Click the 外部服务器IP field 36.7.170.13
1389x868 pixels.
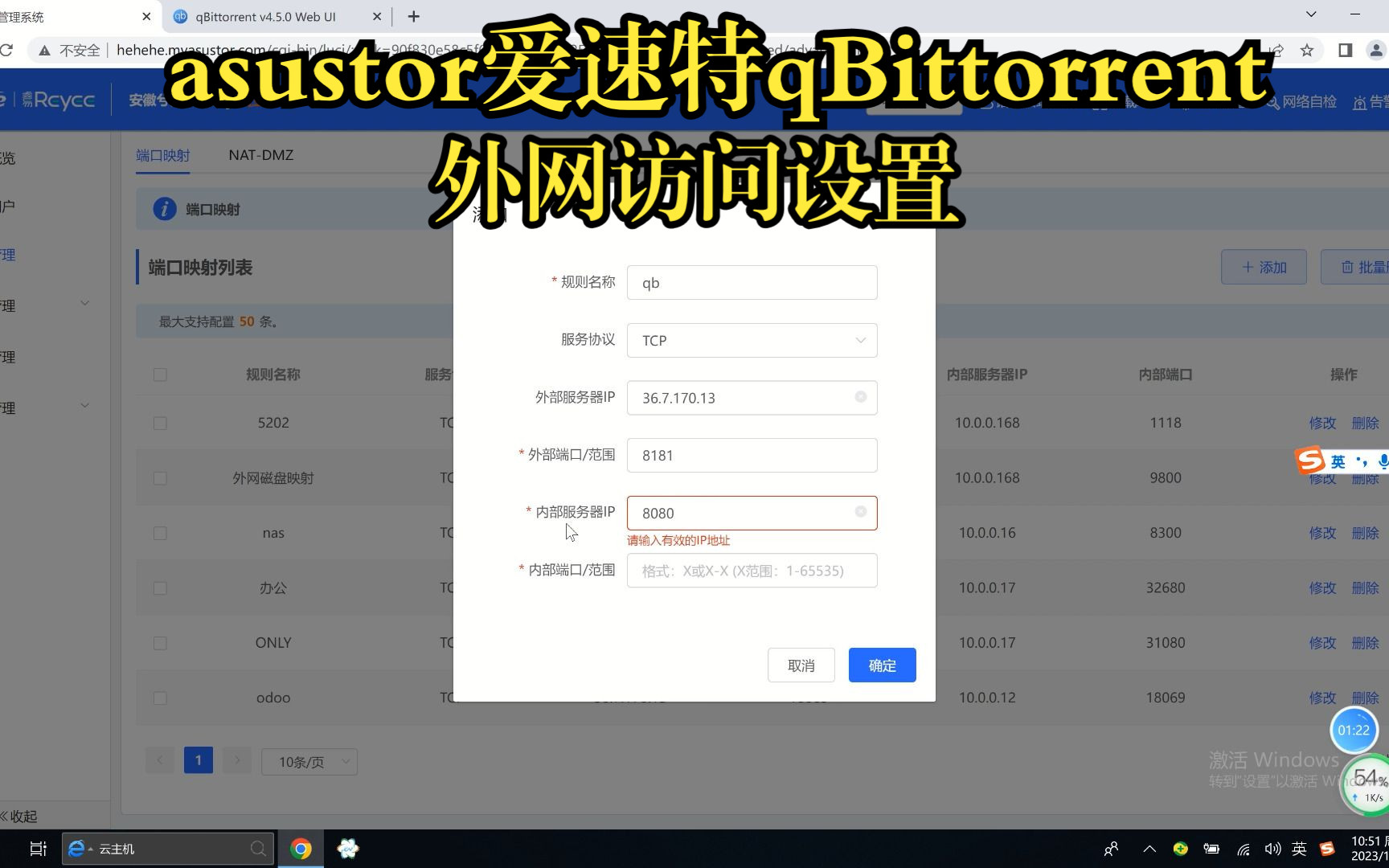752,398
